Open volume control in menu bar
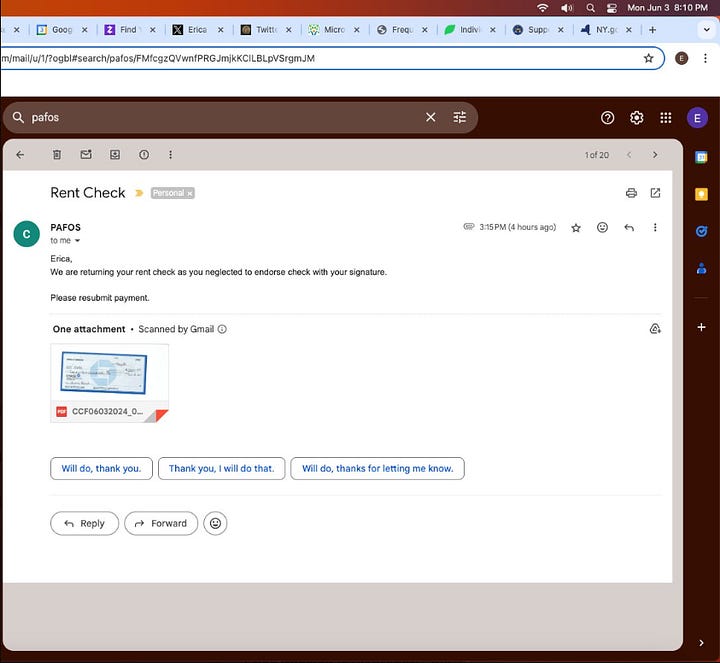This screenshot has height=663, width=720. 567,8
